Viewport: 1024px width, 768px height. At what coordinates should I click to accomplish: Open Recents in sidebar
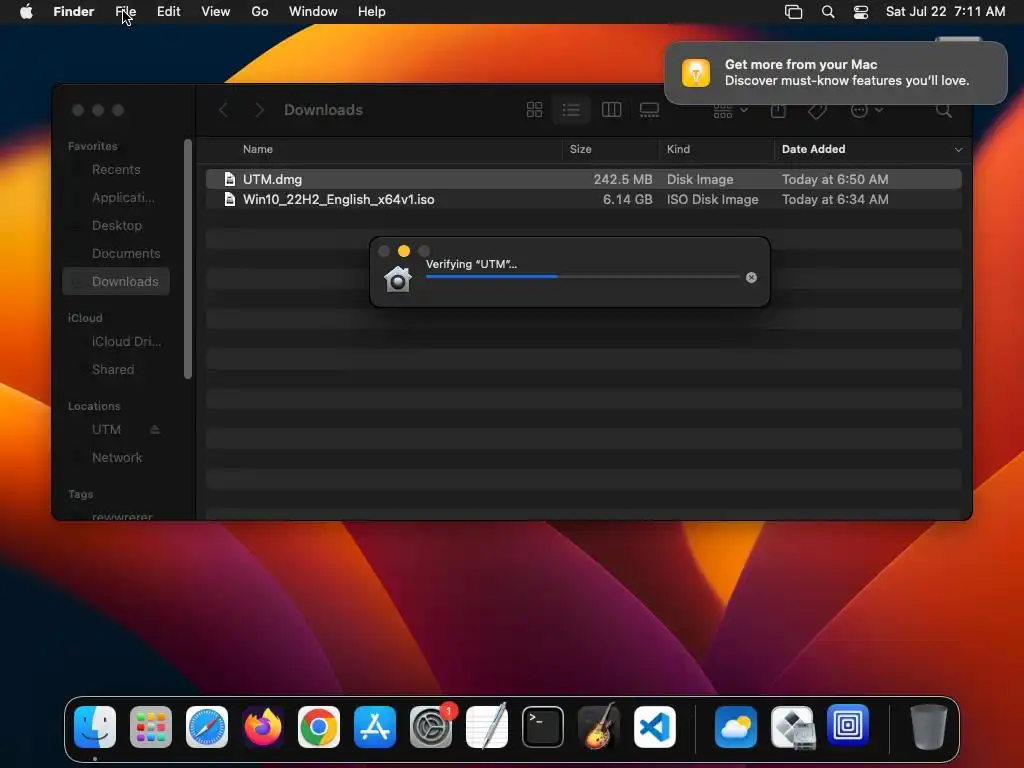point(116,170)
